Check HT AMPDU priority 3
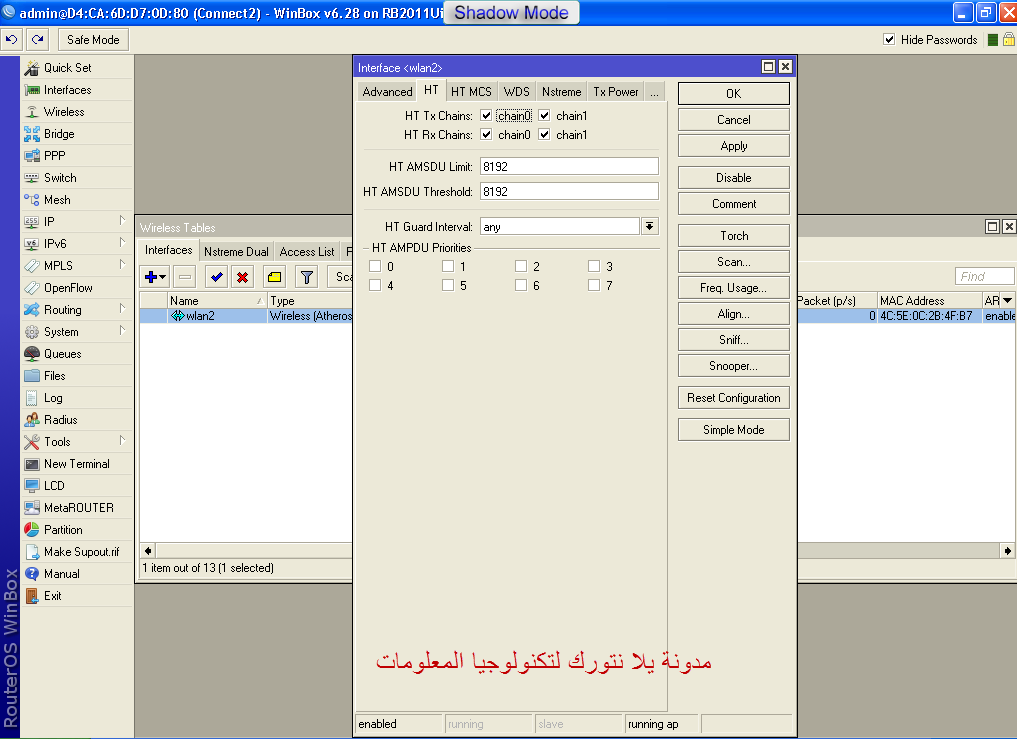This screenshot has width=1017, height=739. click(594, 266)
